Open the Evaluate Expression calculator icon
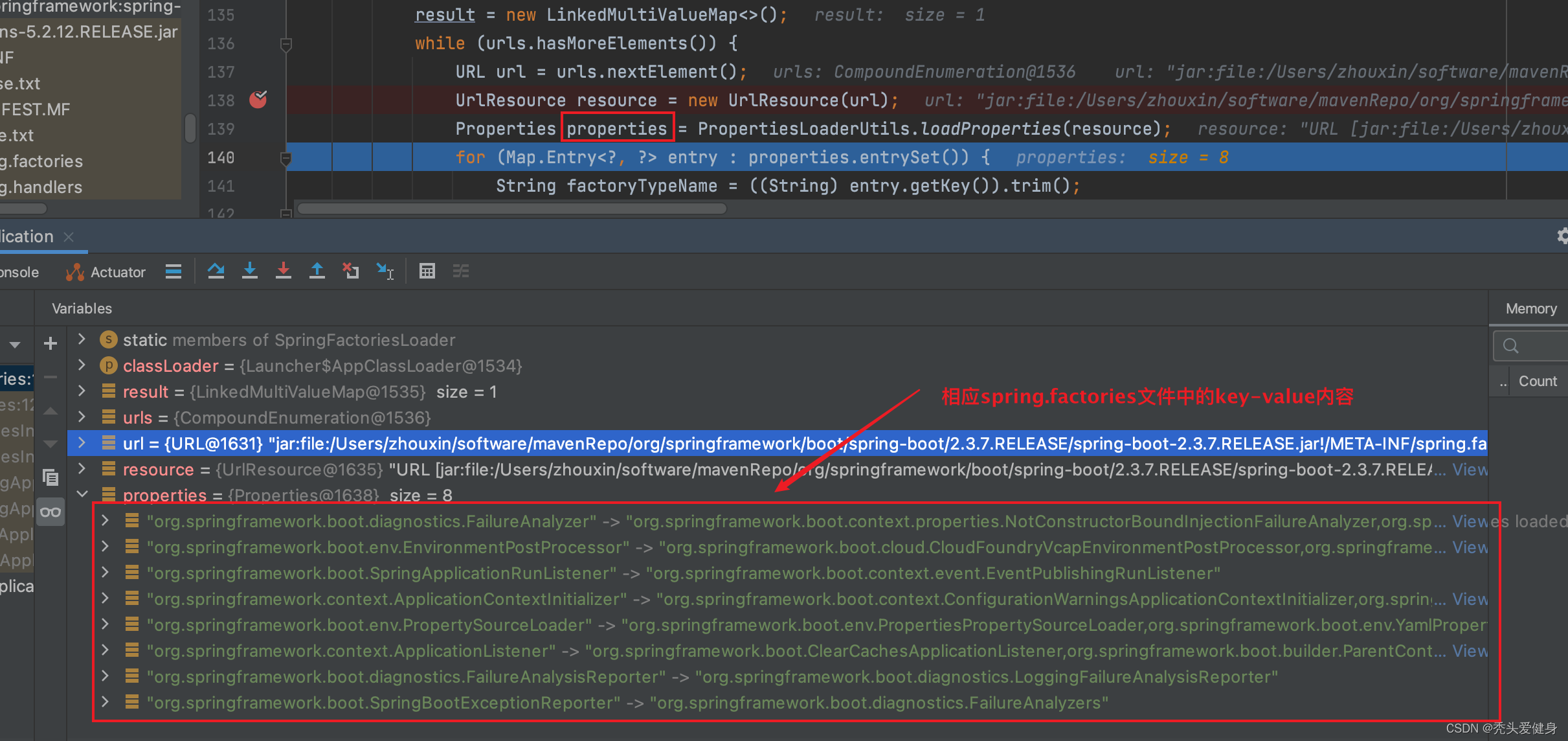The image size is (1568, 741). [427, 271]
